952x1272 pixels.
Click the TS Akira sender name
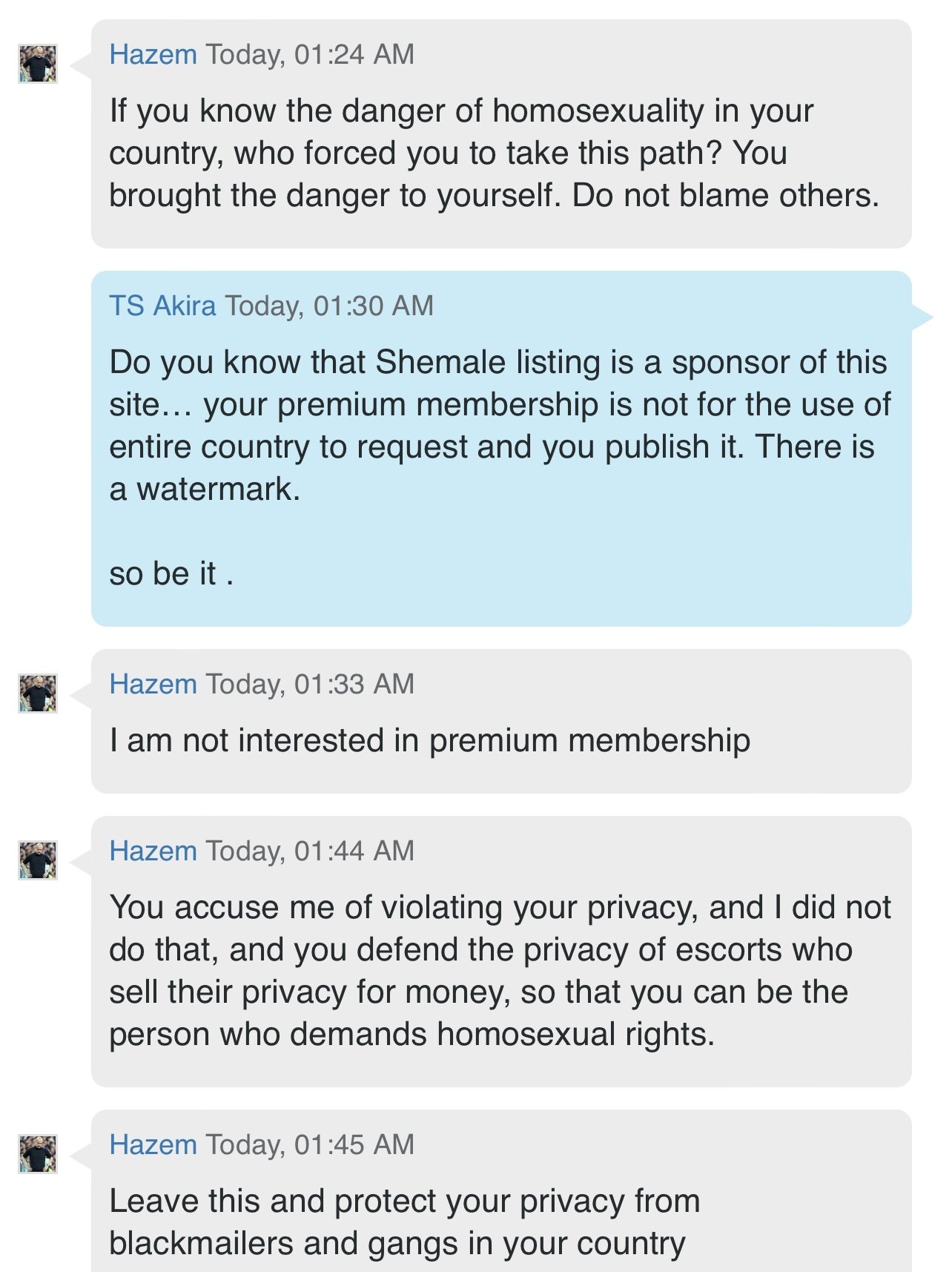click(x=162, y=306)
